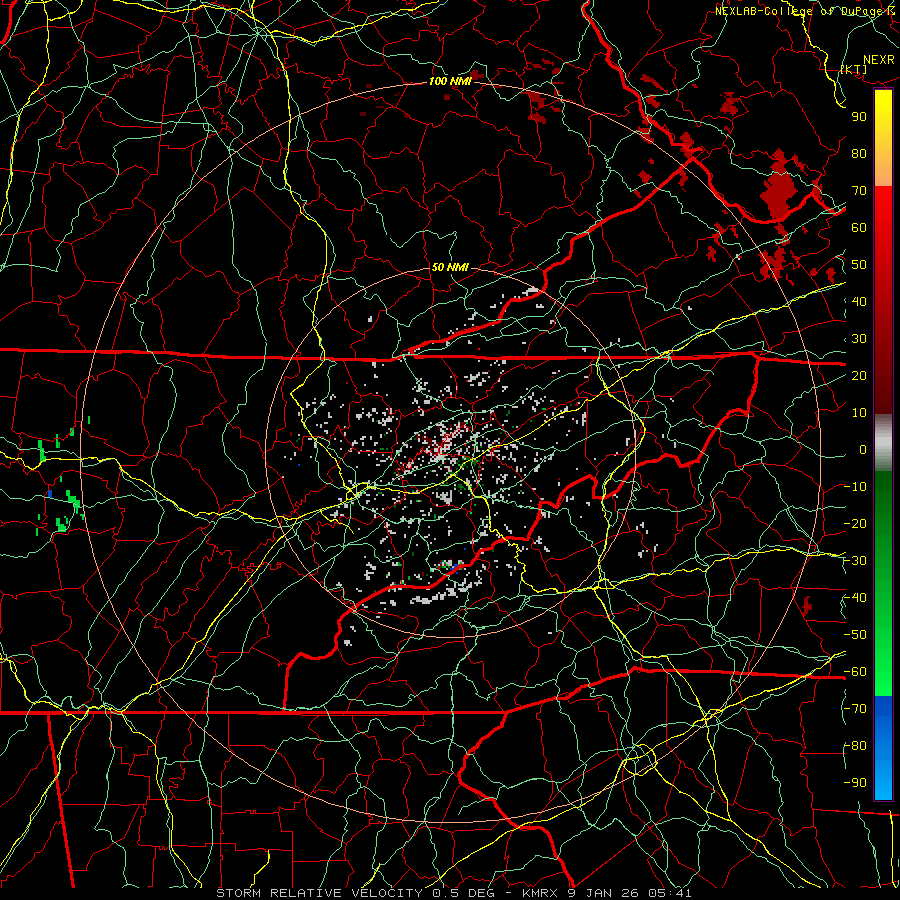Pick the bright green band near -60
The width and height of the screenshot is (900, 900).
coord(883,674)
